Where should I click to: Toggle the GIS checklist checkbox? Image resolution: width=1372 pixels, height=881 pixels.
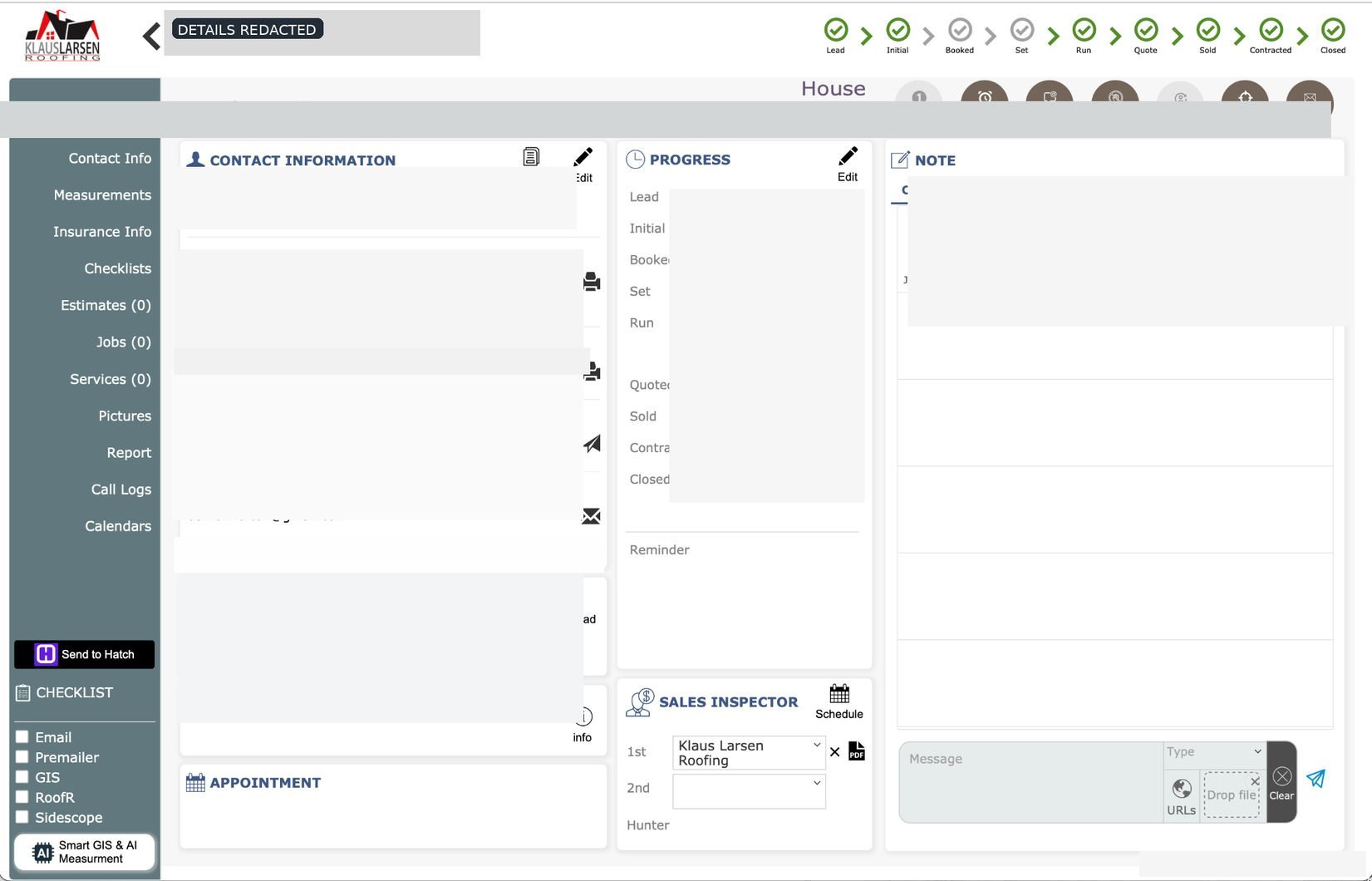[22, 776]
